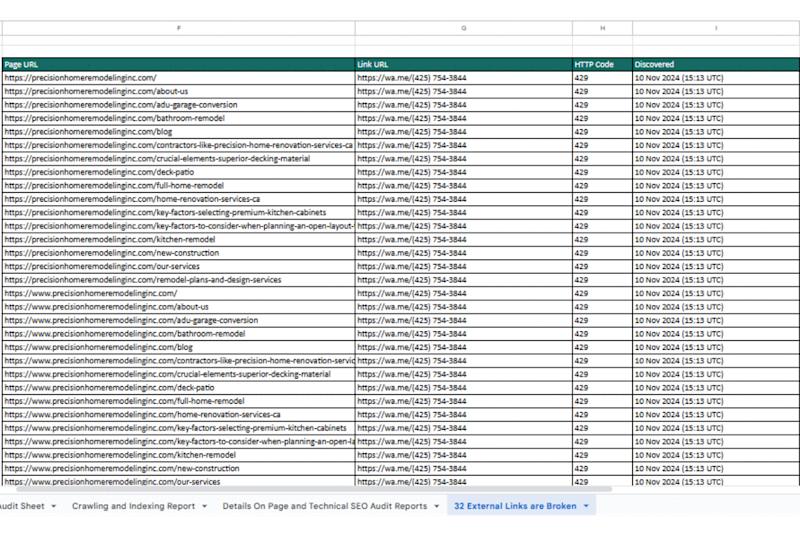This screenshot has width=800, height=533.
Task: Select cell precisionhomeremodelinginc.com/bathroom-remodel without www
Action: [179, 118]
